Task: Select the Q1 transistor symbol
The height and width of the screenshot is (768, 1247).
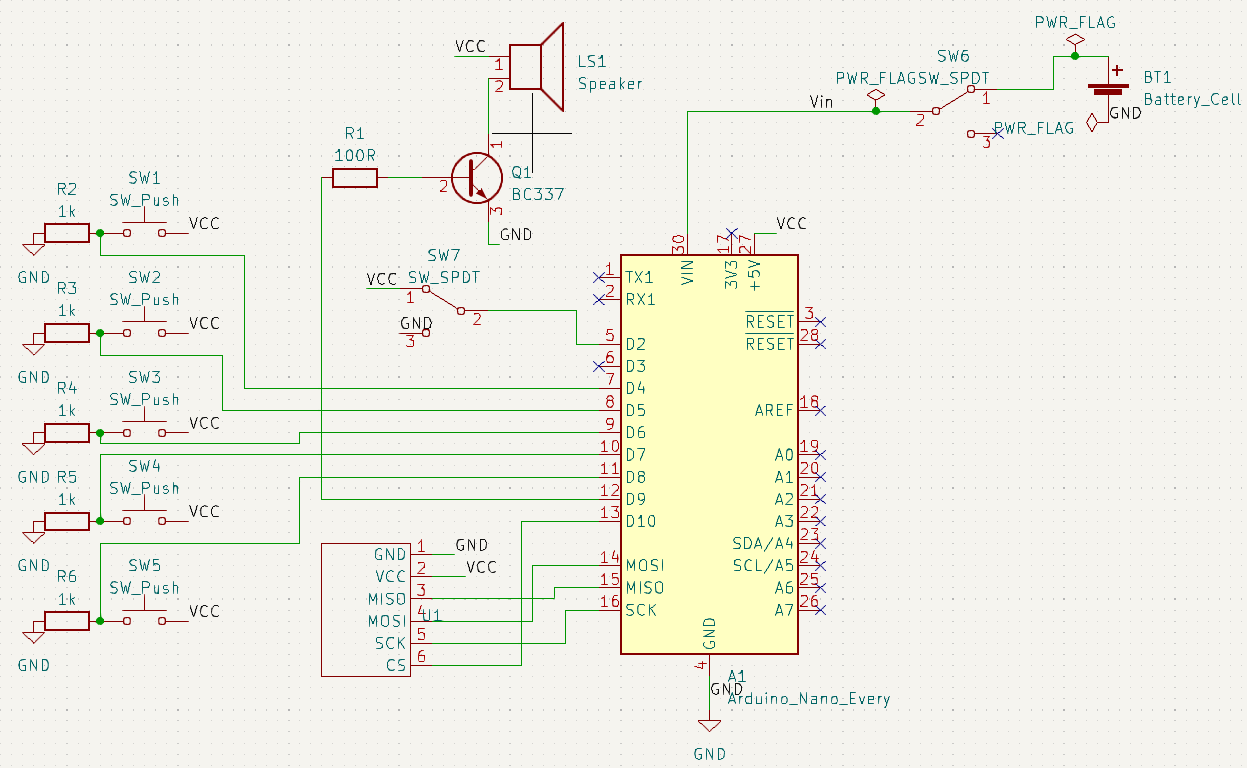Action: pos(477,178)
